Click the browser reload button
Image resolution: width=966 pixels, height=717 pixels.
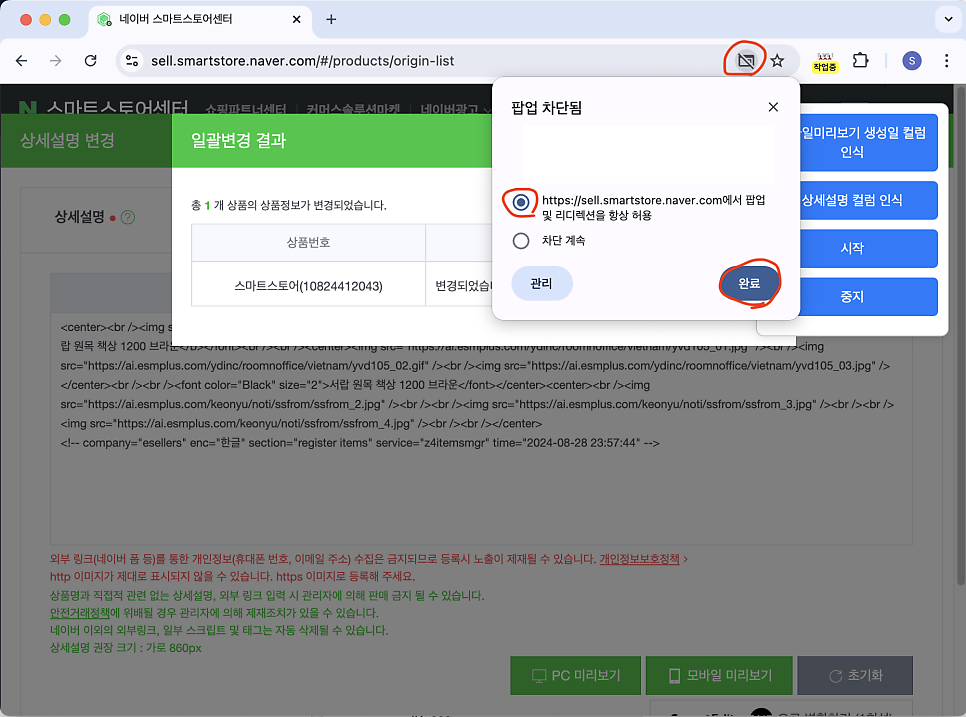point(90,61)
